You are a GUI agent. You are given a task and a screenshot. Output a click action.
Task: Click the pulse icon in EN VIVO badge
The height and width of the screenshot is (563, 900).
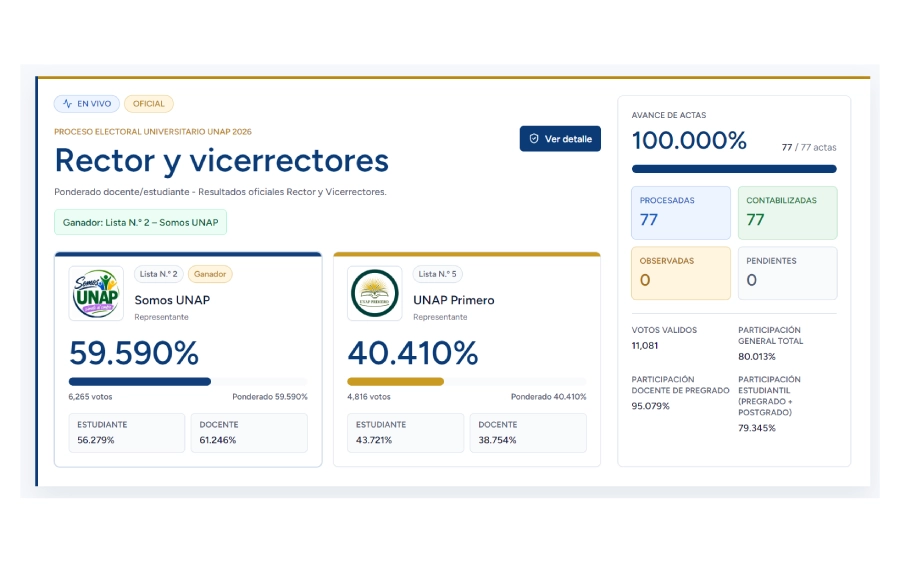(68, 104)
